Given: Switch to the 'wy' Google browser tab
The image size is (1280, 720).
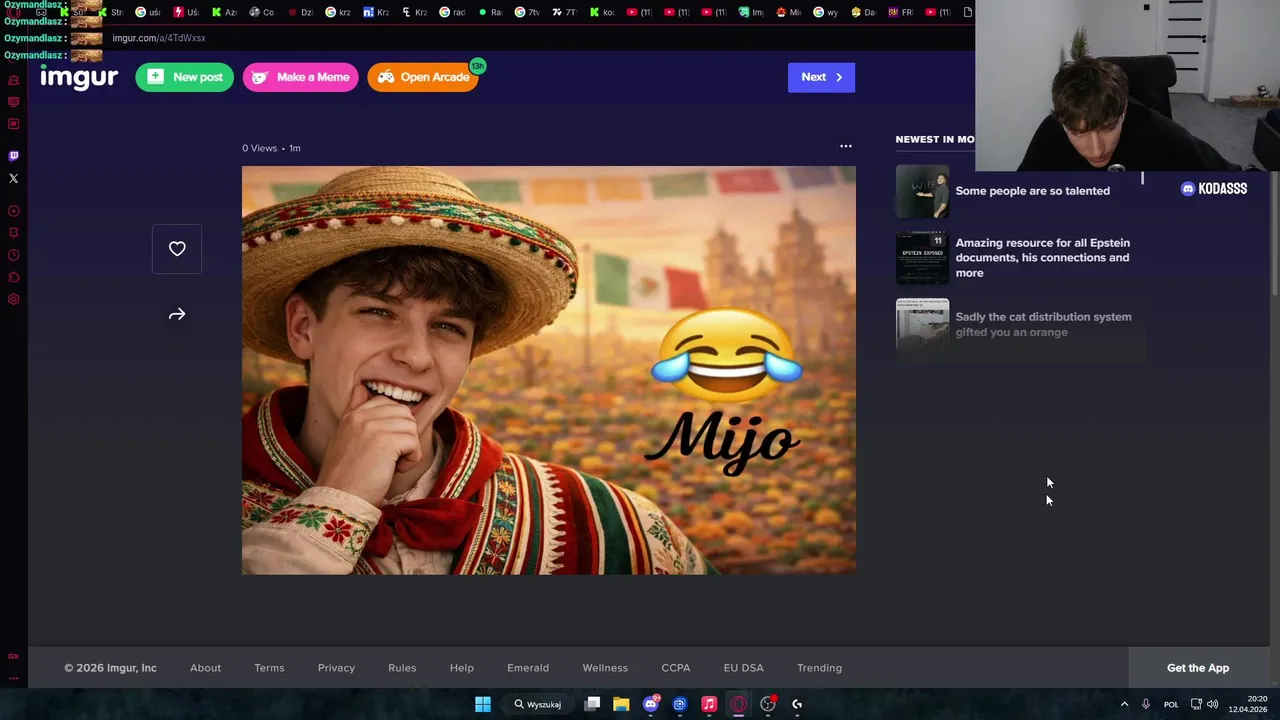Looking at the screenshot, I should click(826, 12).
